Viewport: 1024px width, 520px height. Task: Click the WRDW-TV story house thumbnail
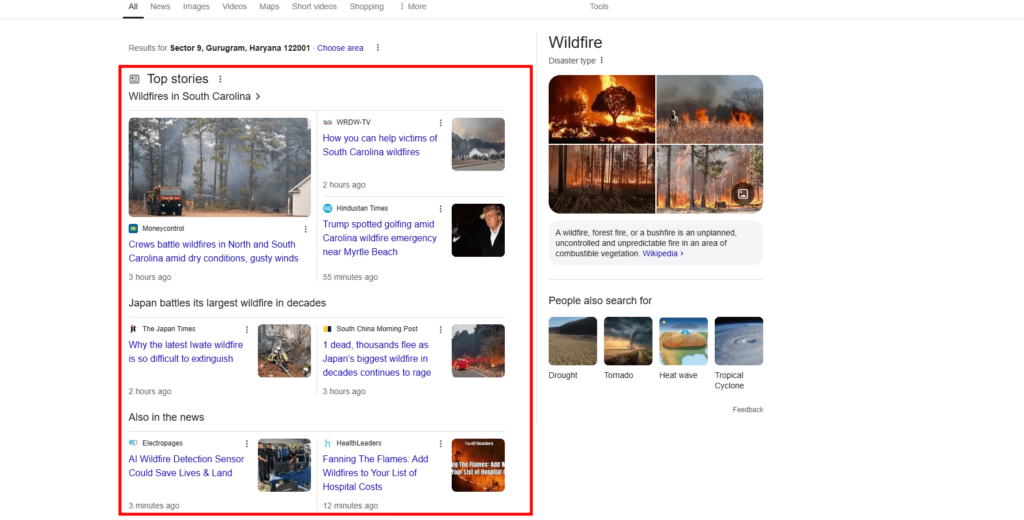[478, 144]
